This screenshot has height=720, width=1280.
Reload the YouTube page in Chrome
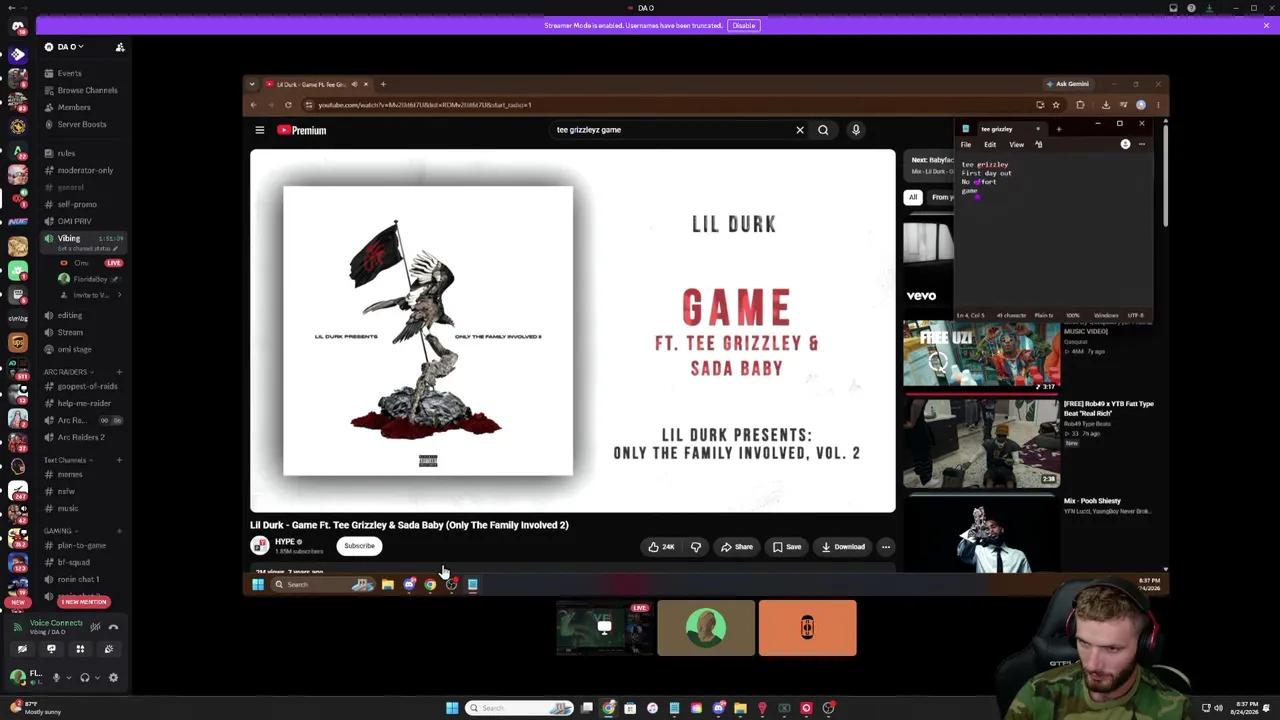point(288,105)
